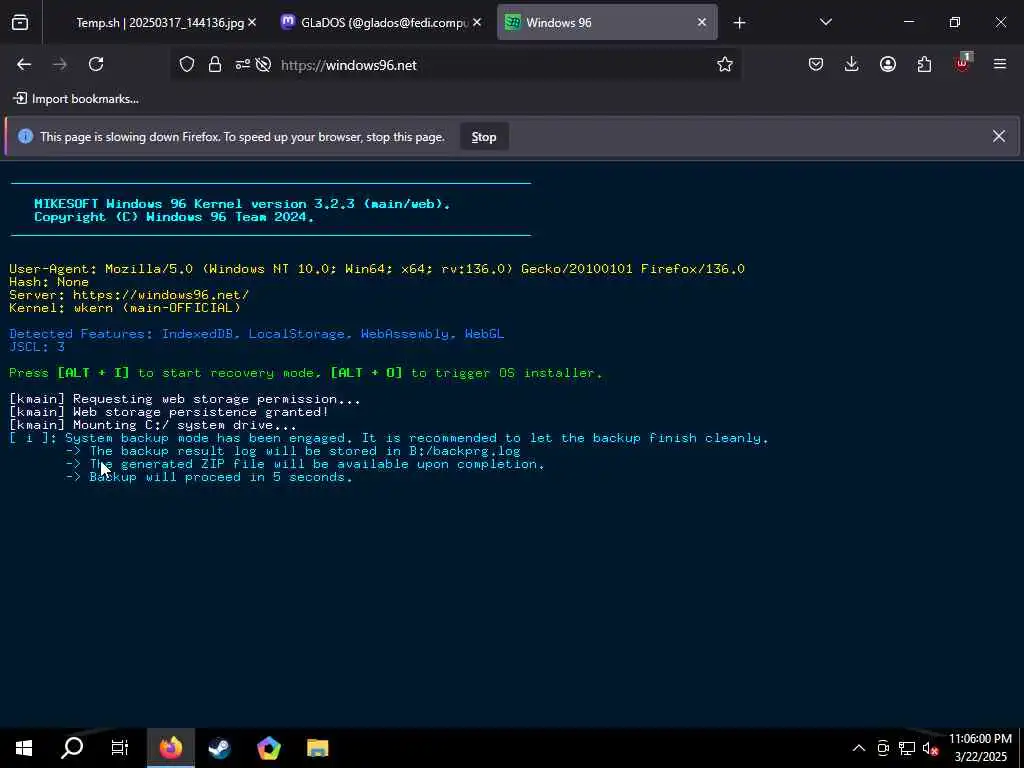Open the Firefox View icon
The image size is (1024, 768).
[20, 22]
